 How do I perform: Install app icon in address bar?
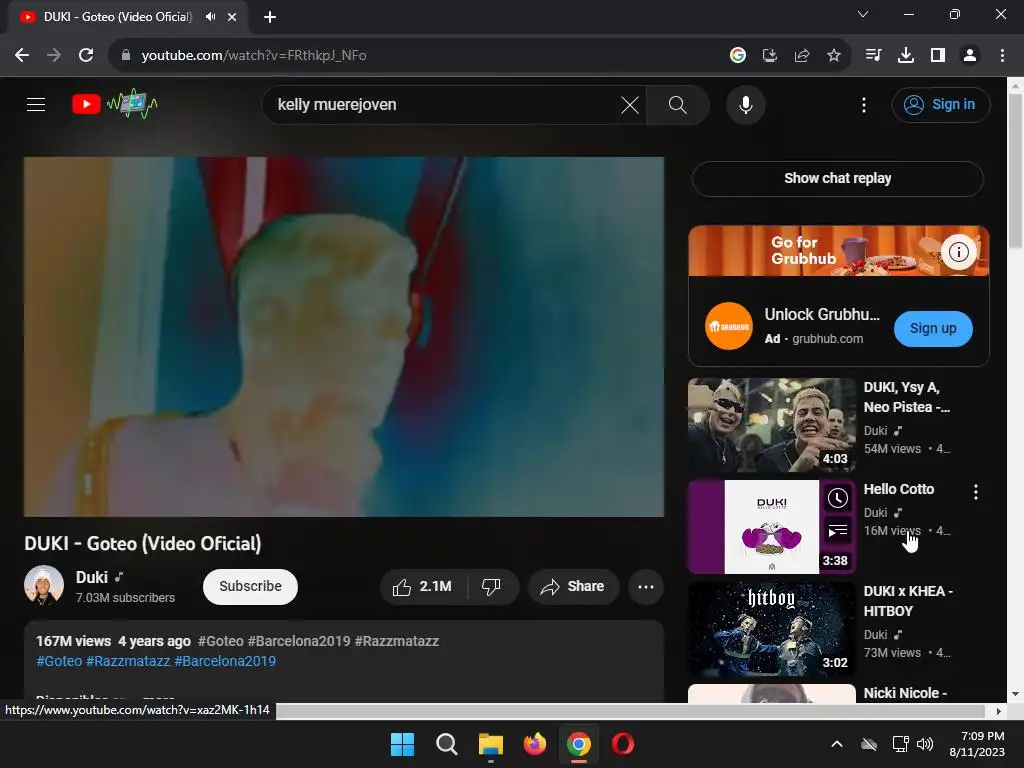pos(770,56)
